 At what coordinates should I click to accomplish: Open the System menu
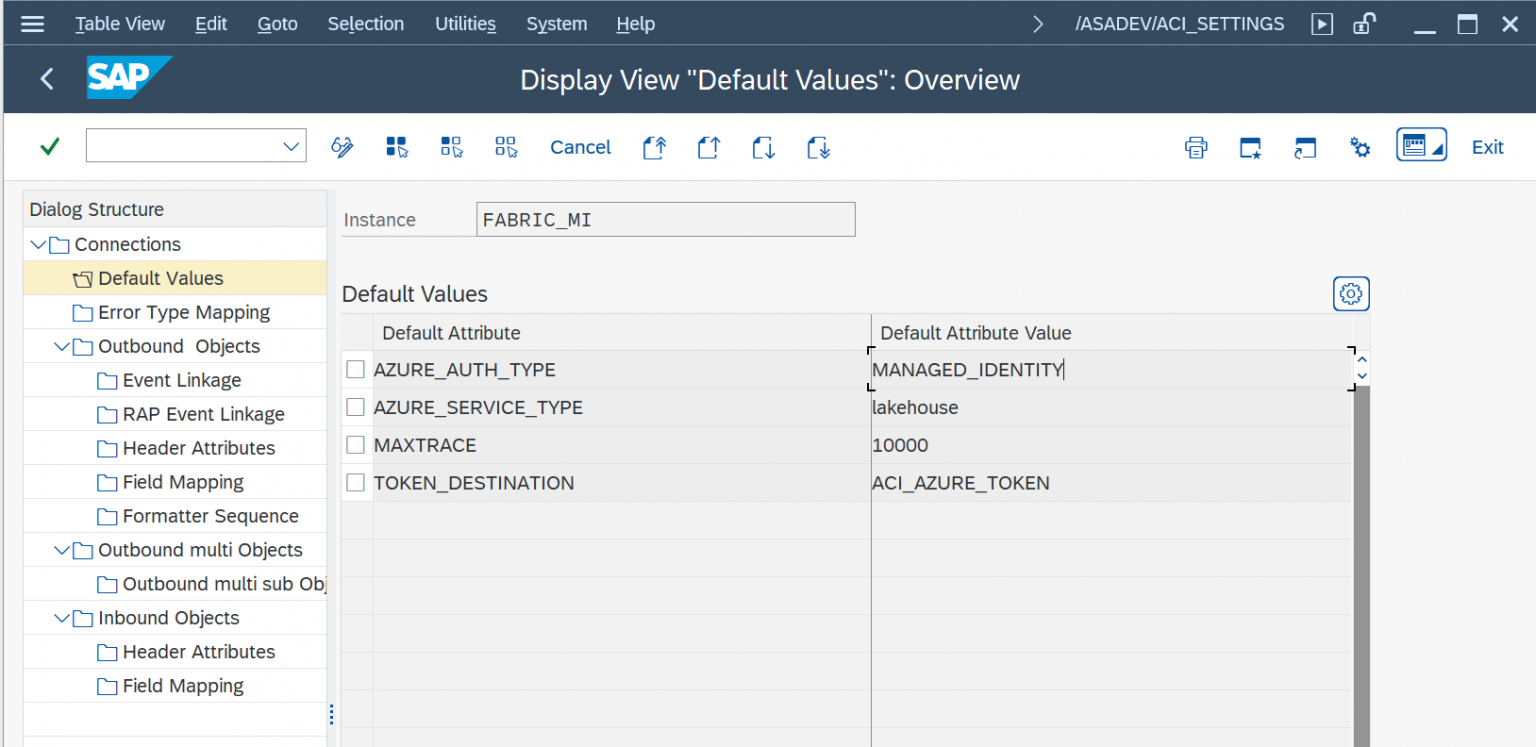[556, 24]
